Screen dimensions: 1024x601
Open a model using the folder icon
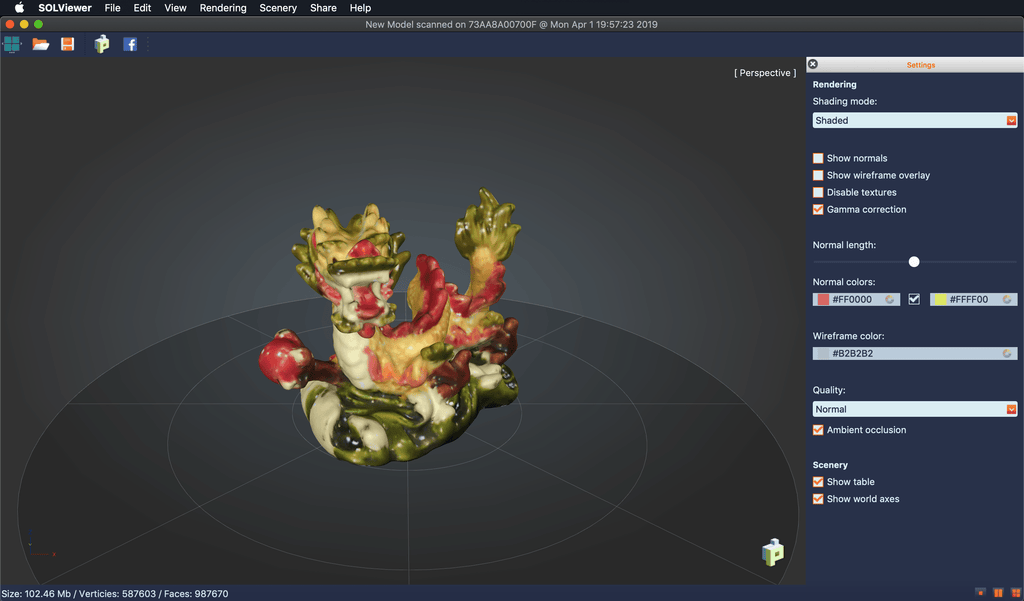pos(40,44)
